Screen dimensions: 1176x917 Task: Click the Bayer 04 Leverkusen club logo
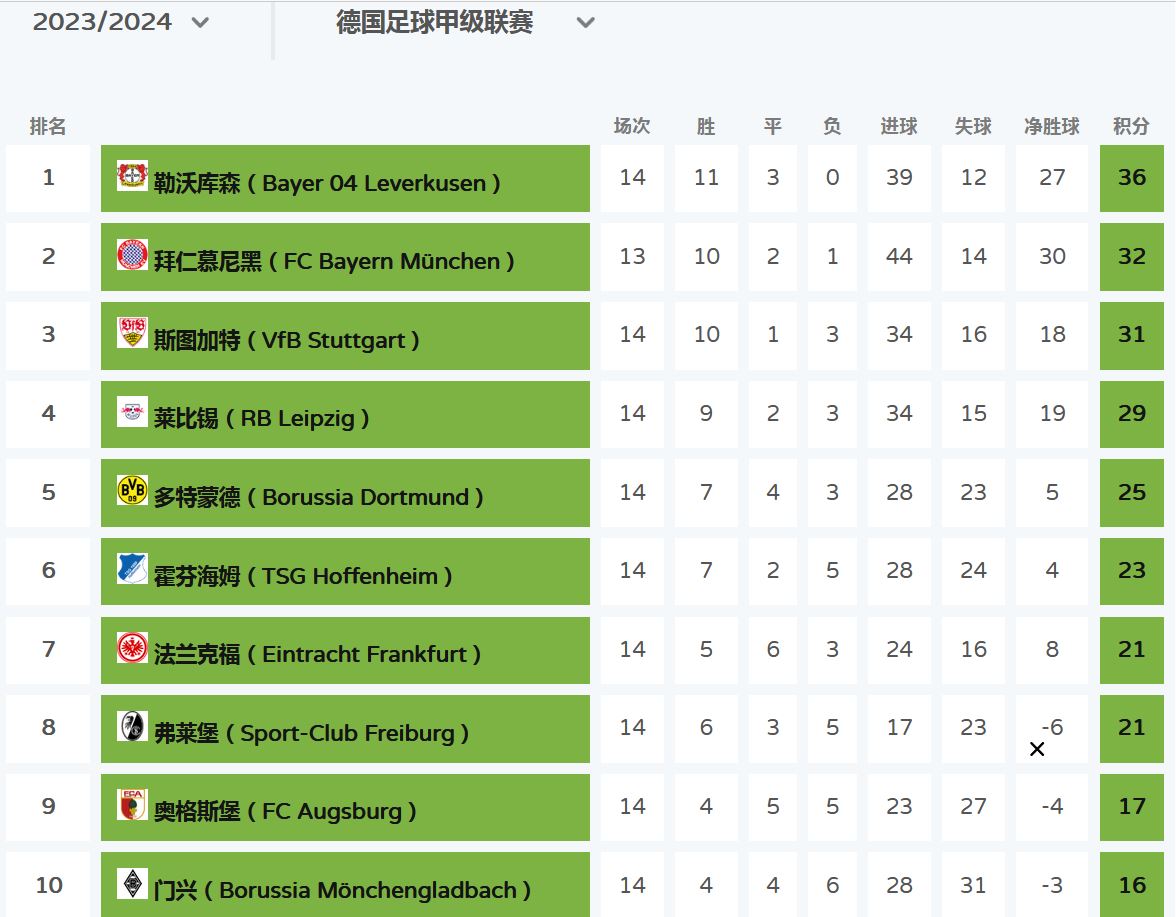pyautogui.click(x=132, y=176)
